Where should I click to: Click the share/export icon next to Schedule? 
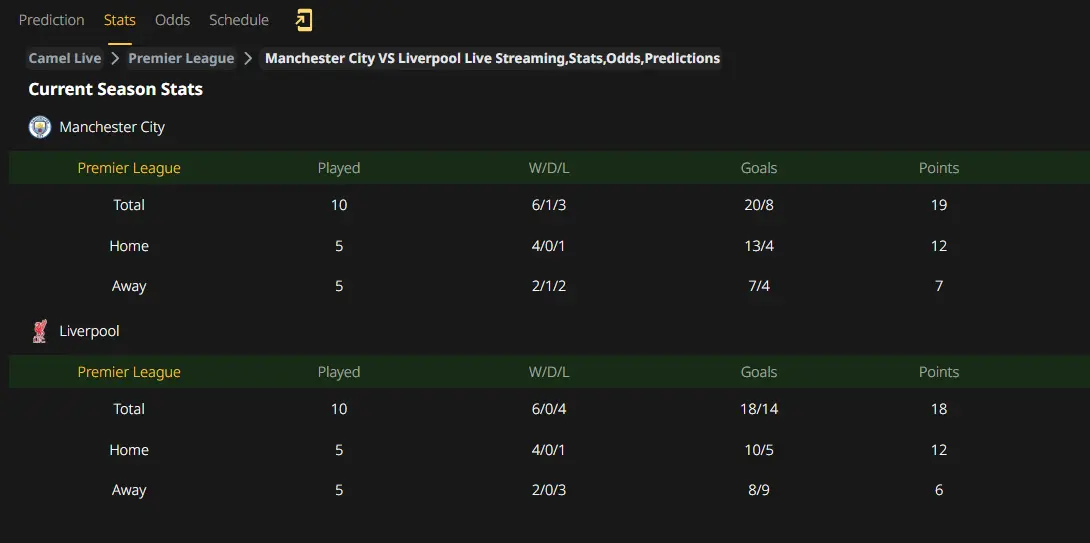click(x=304, y=20)
